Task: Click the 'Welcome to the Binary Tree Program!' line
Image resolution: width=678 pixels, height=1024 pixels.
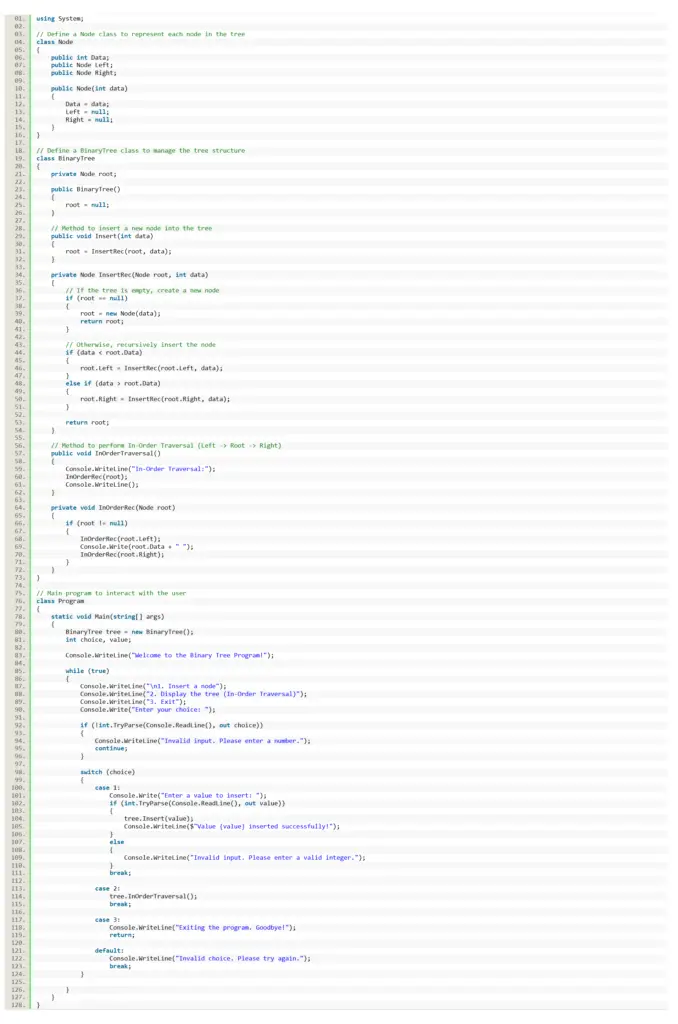Action: [x=170, y=655]
